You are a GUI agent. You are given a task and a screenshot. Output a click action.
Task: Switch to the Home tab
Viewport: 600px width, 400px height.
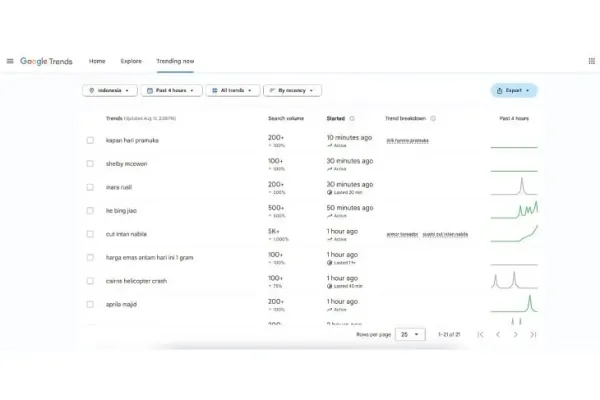pos(97,61)
